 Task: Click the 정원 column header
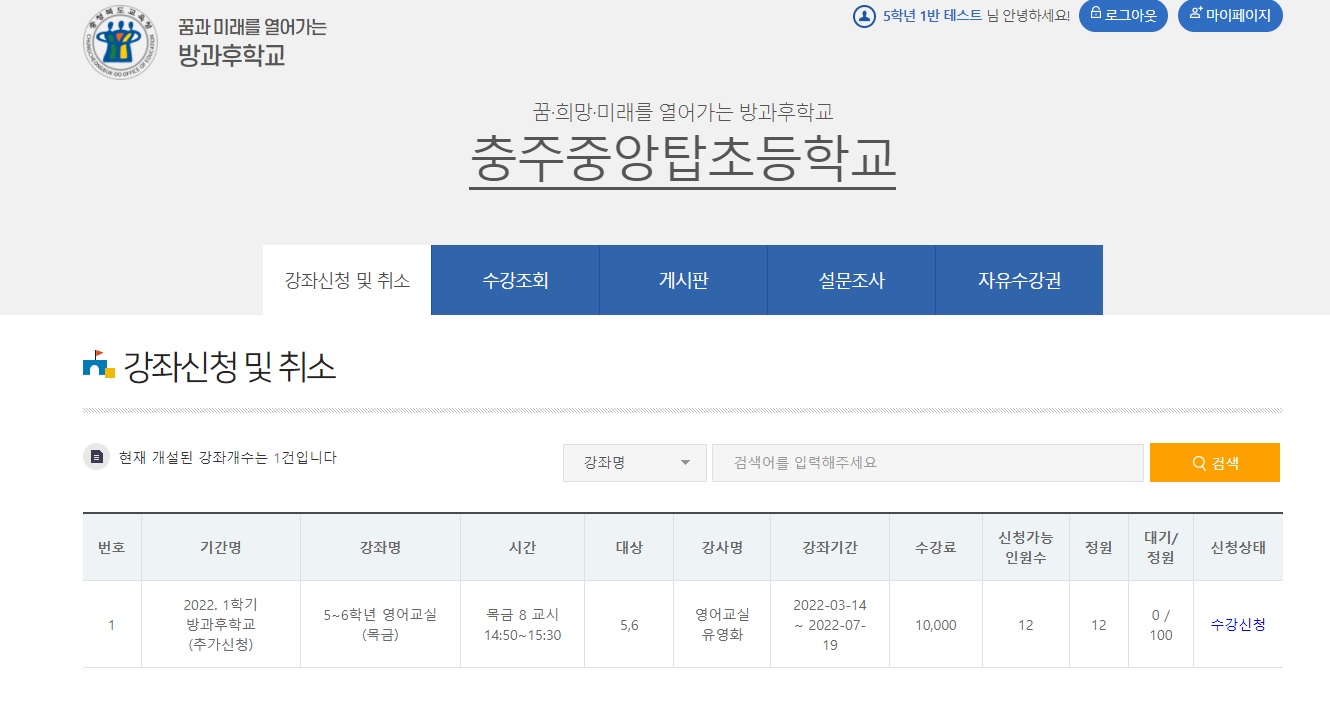coord(1099,547)
